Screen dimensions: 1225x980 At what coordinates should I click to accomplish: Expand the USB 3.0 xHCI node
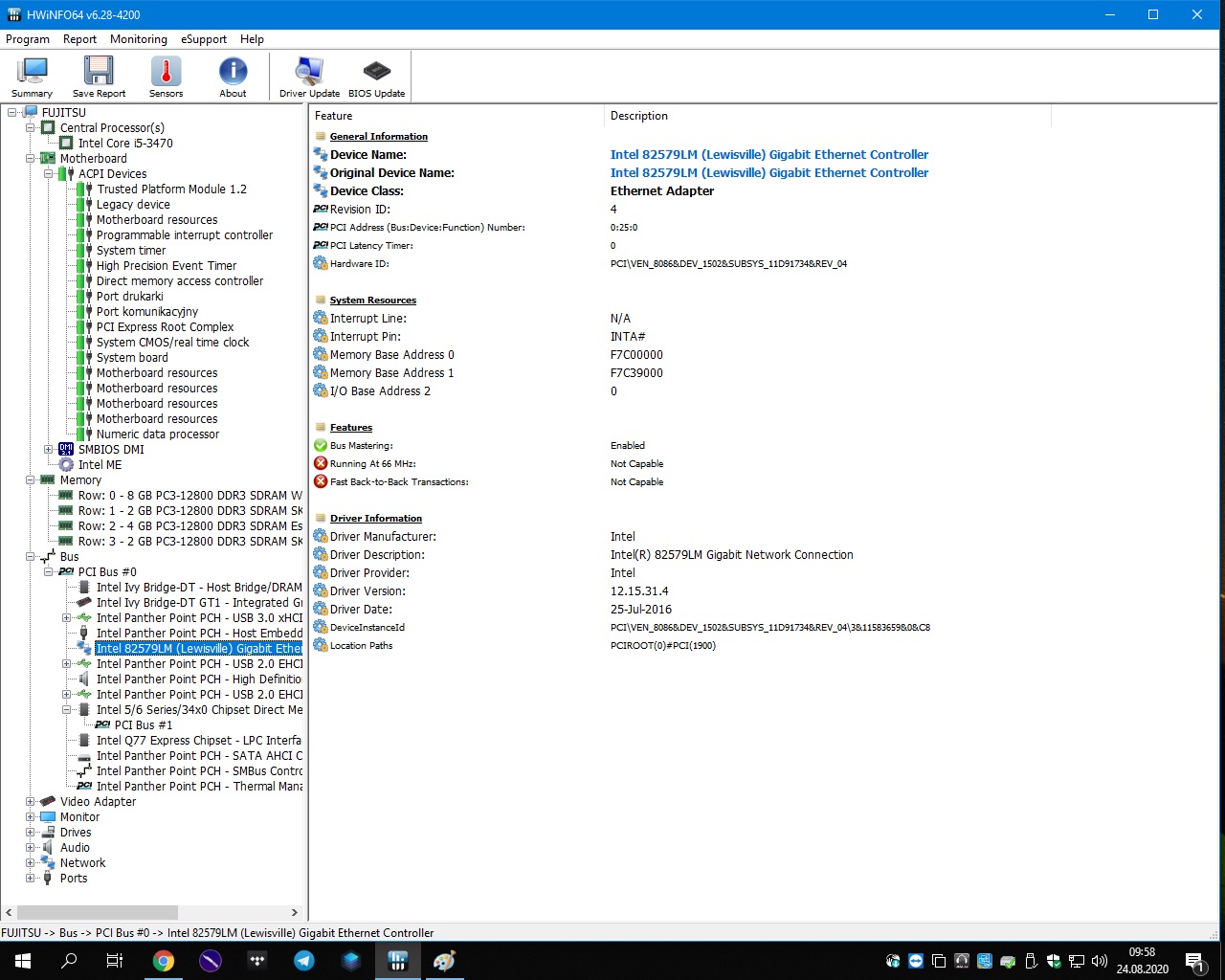point(67,618)
